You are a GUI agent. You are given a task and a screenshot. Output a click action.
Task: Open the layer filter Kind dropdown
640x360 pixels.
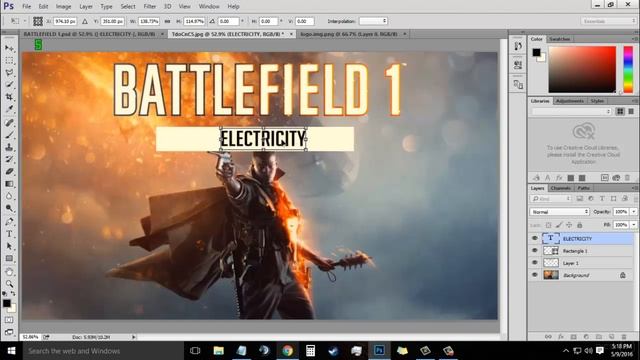(x=551, y=198)
